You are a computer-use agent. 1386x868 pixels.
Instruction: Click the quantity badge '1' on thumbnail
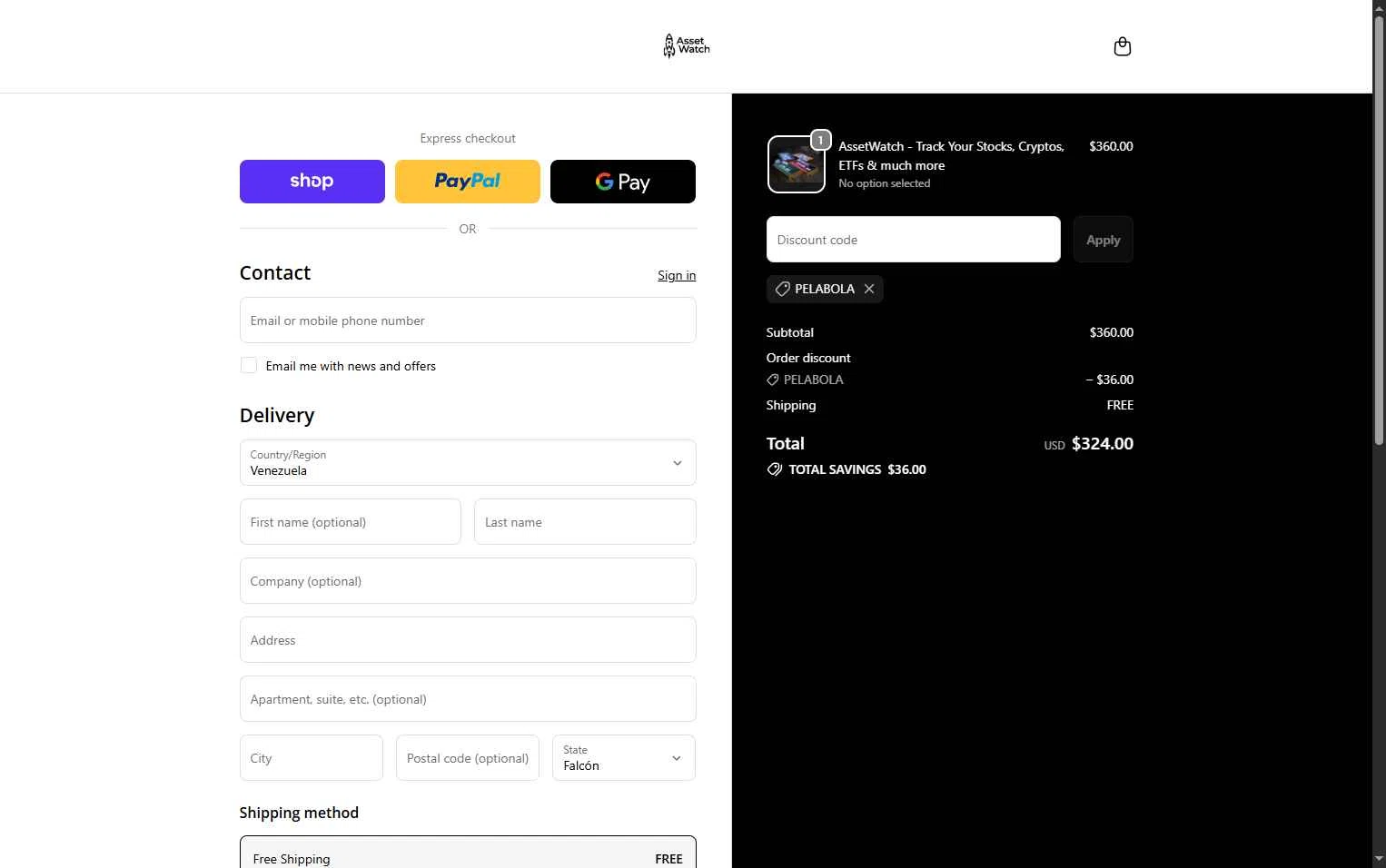821,140
